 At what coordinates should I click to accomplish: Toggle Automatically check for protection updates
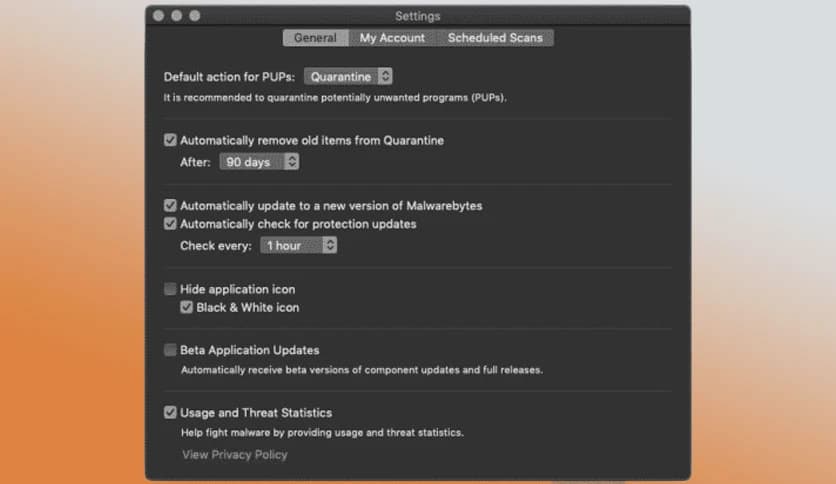pos(171,224)
